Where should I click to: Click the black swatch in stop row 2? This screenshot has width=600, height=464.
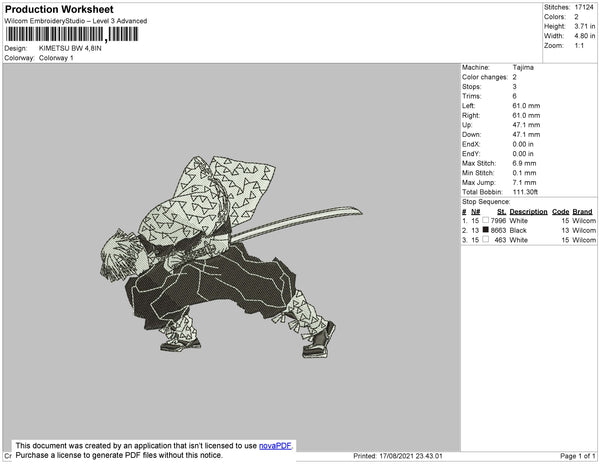486,230
